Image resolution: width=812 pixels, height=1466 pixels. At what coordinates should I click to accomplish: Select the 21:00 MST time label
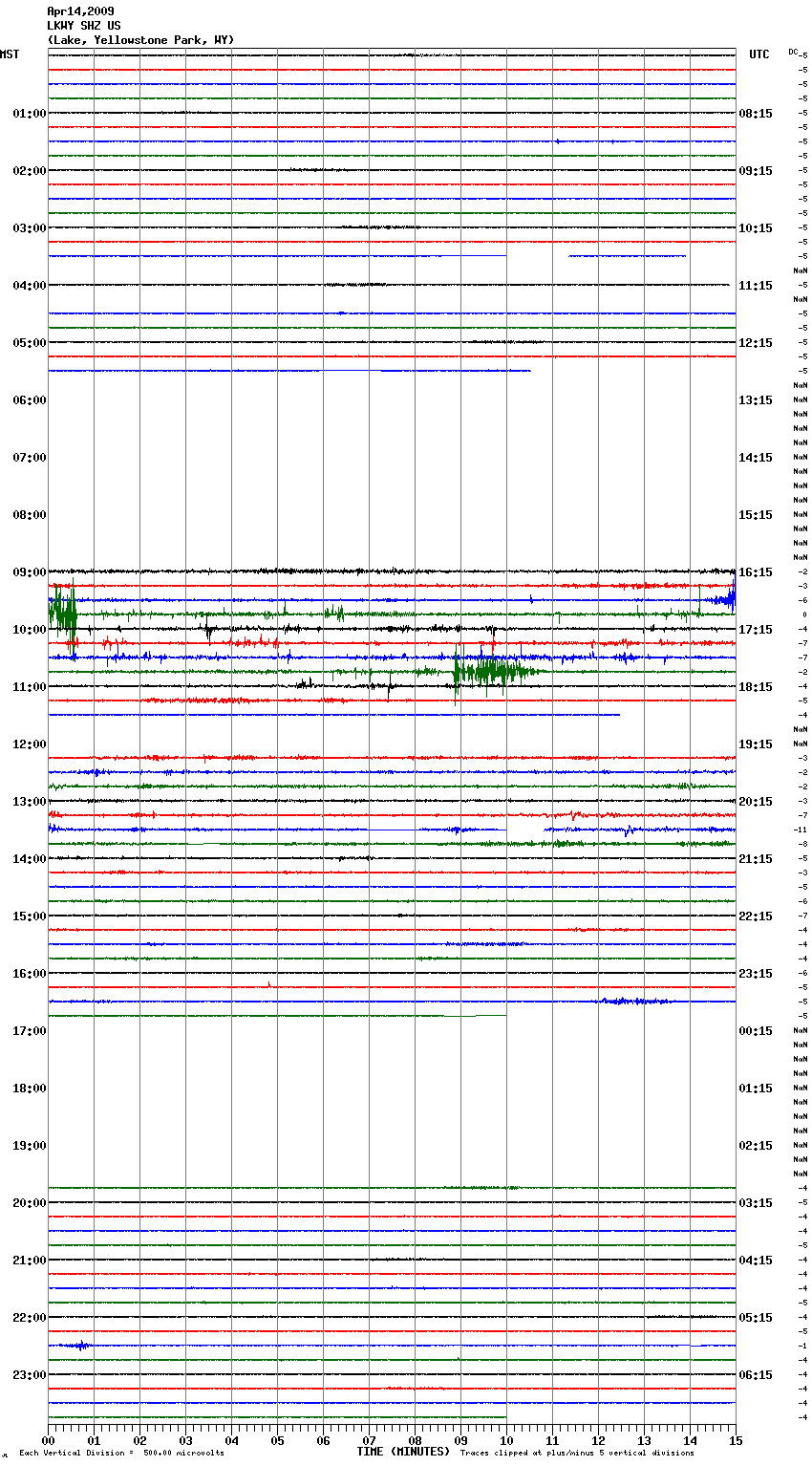click(x=30, y=1261)
